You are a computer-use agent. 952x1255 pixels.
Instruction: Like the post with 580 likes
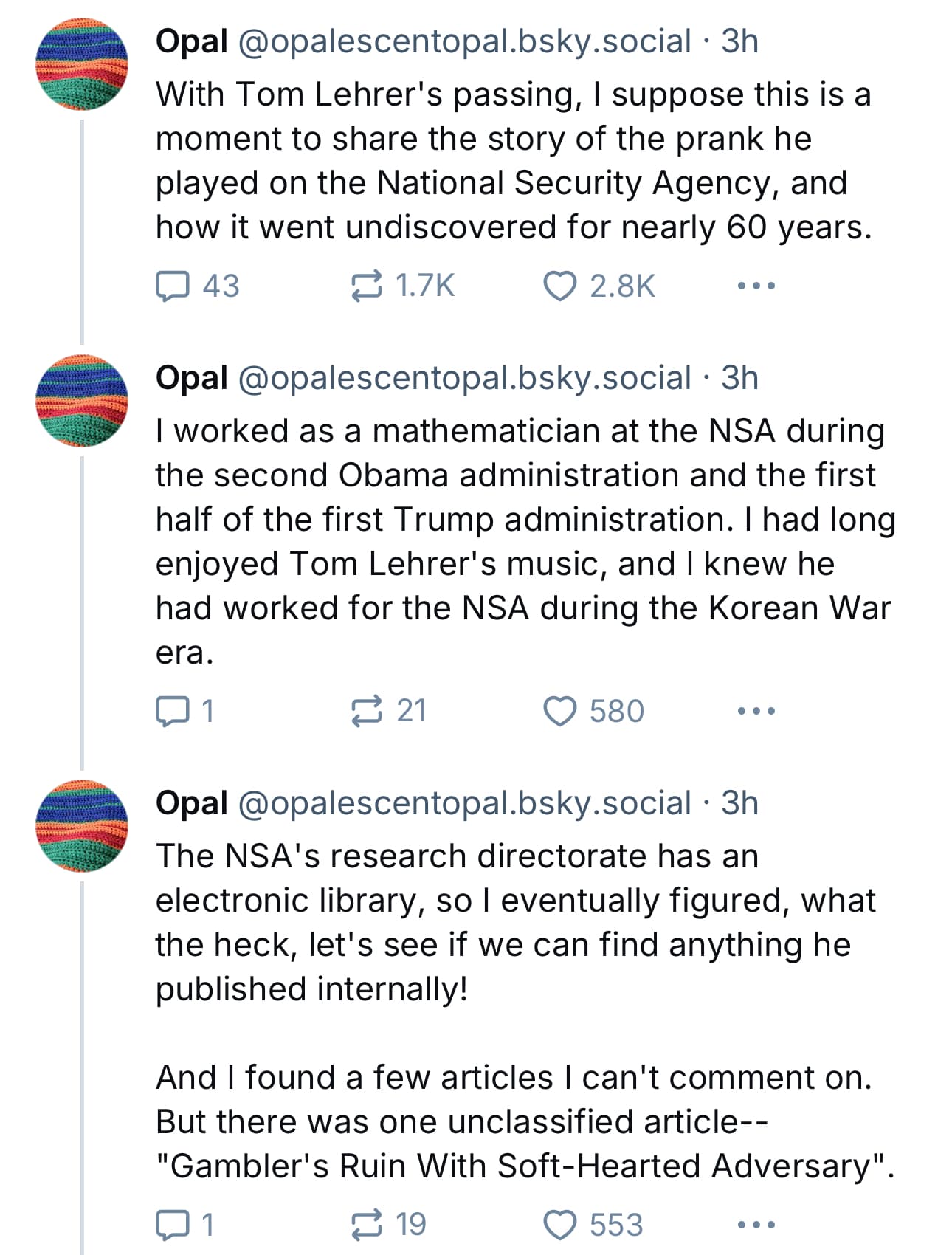[559, 712]
